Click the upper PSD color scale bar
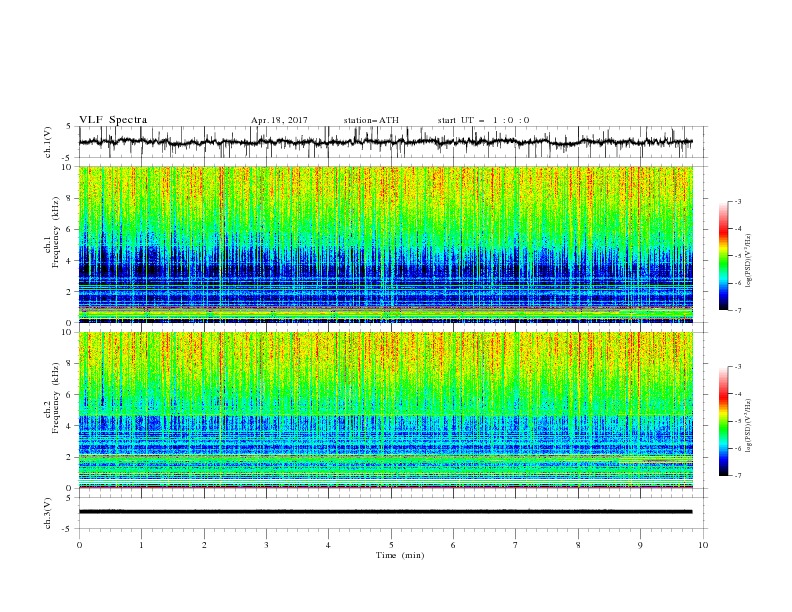 click(x=724, y=256)
